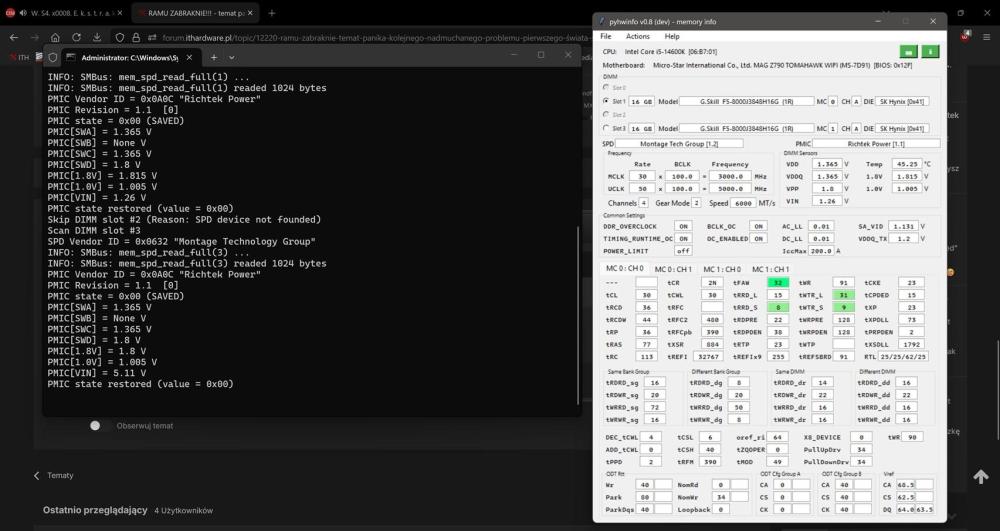Image resolution: width=1000 pixels, height=531 pixels.
Task: Click the padlock site security icon
Action: (x=135, y=38)
